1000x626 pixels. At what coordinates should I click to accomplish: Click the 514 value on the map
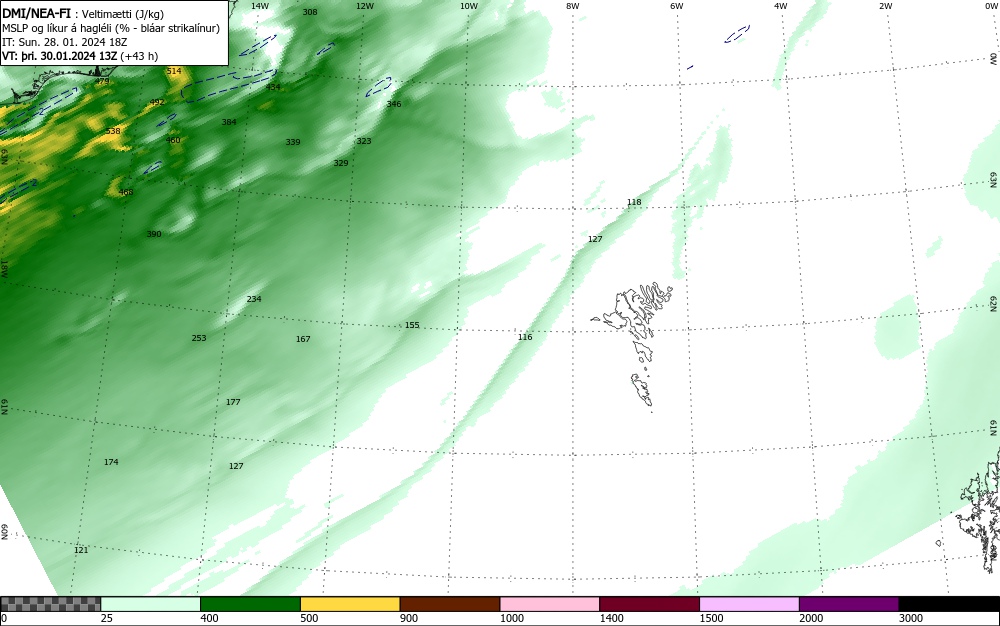coord(174,71)
